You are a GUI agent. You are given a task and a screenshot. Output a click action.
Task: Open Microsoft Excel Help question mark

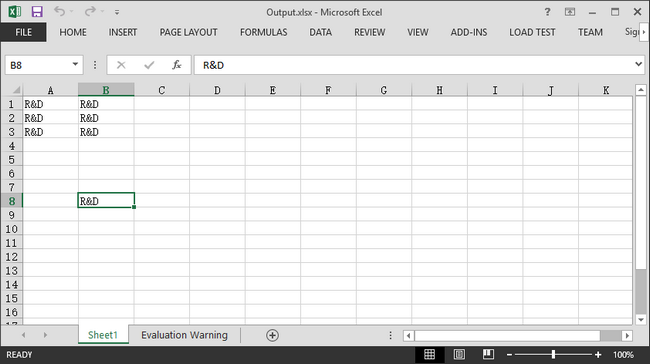[x=547, y=12]
